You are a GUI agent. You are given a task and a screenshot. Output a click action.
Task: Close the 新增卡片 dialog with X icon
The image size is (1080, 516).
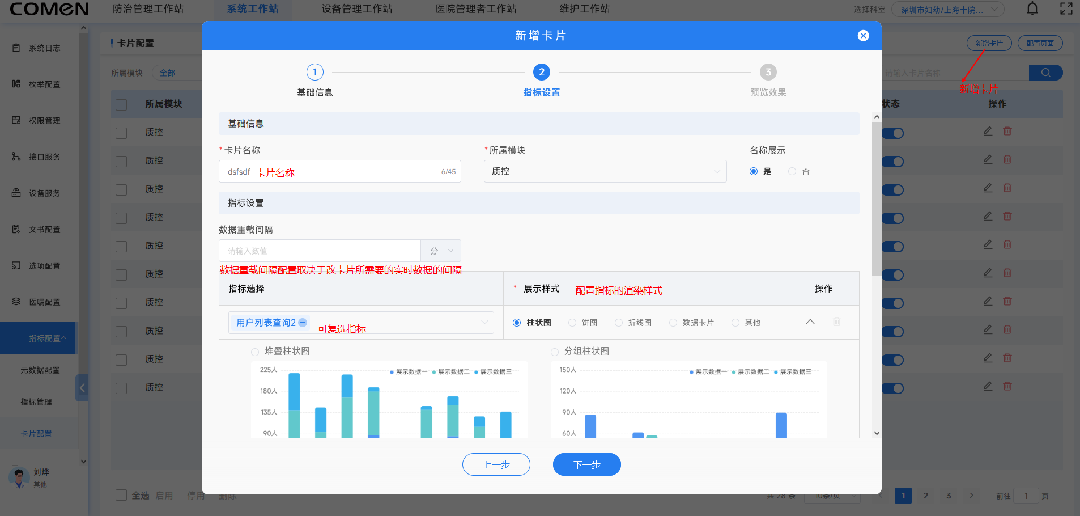(x=863, y=35)
